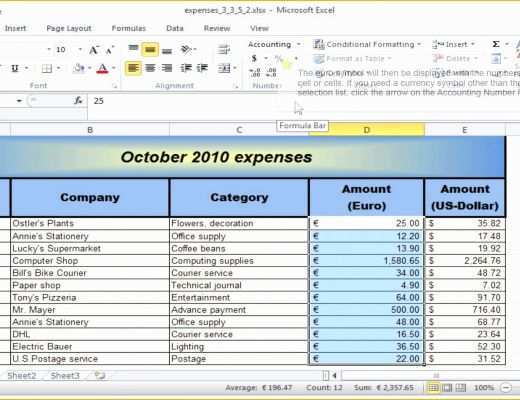Toggle Align Text Right
The image size is (520, 400).
[x=167, y=68]
